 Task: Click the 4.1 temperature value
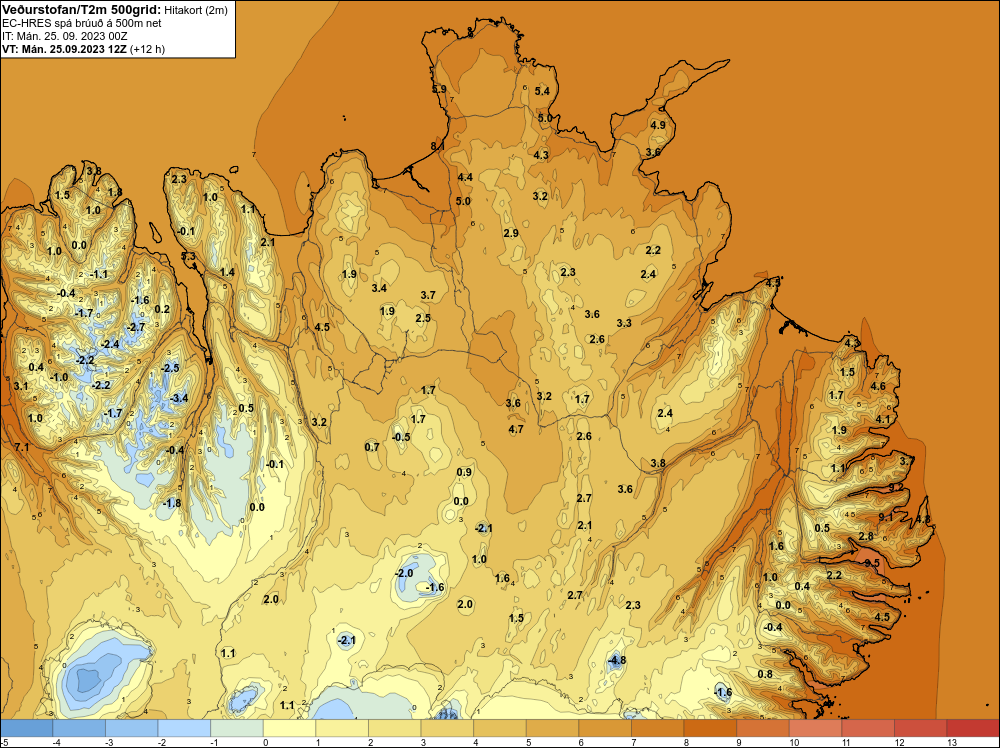[883, 419]
